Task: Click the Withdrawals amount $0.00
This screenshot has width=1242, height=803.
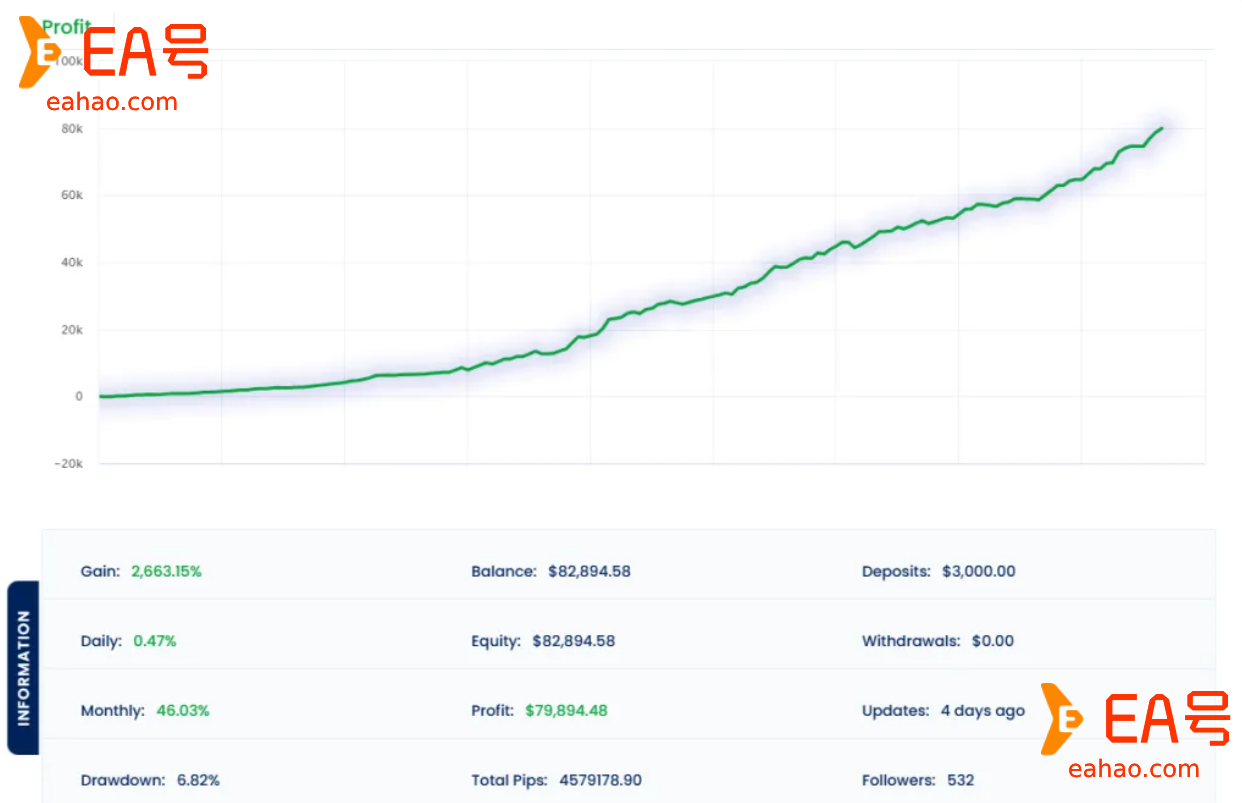Action: [x=994, y=641]
